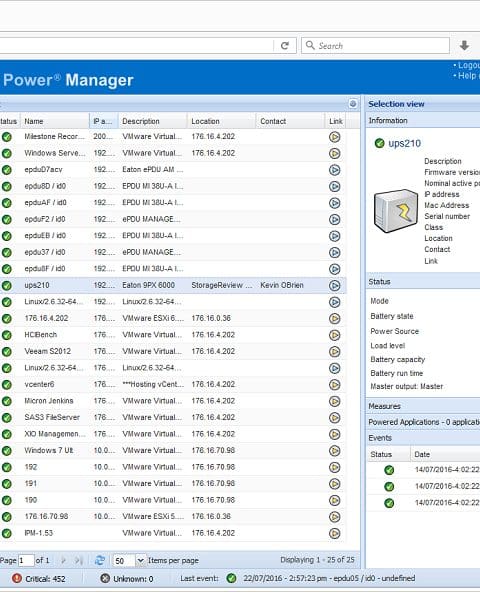Open items per page dropdown

click(x=140, y=561)
